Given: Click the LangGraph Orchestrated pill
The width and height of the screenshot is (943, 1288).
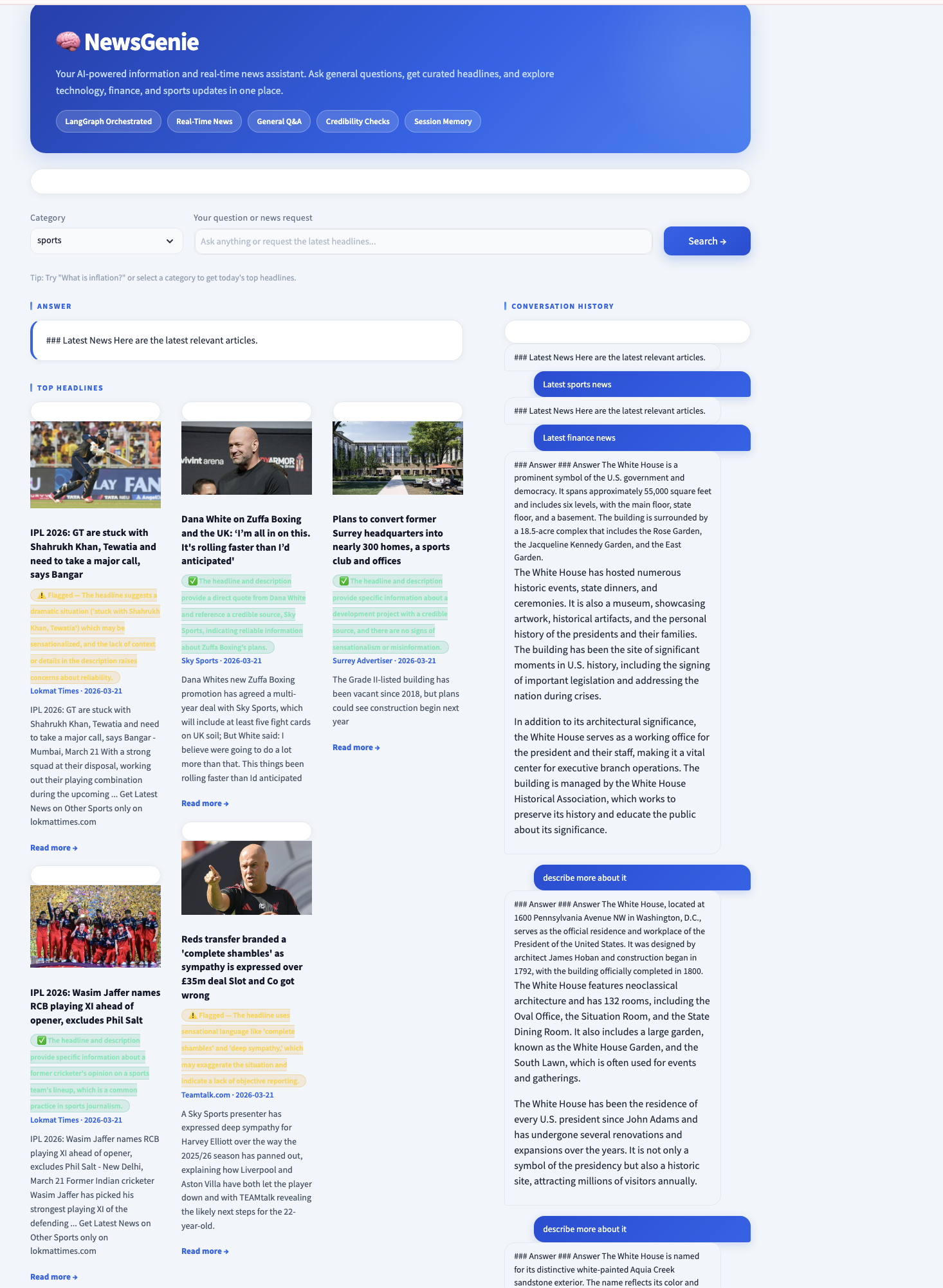Looking at the screenshot, I should tap(109, 122).
